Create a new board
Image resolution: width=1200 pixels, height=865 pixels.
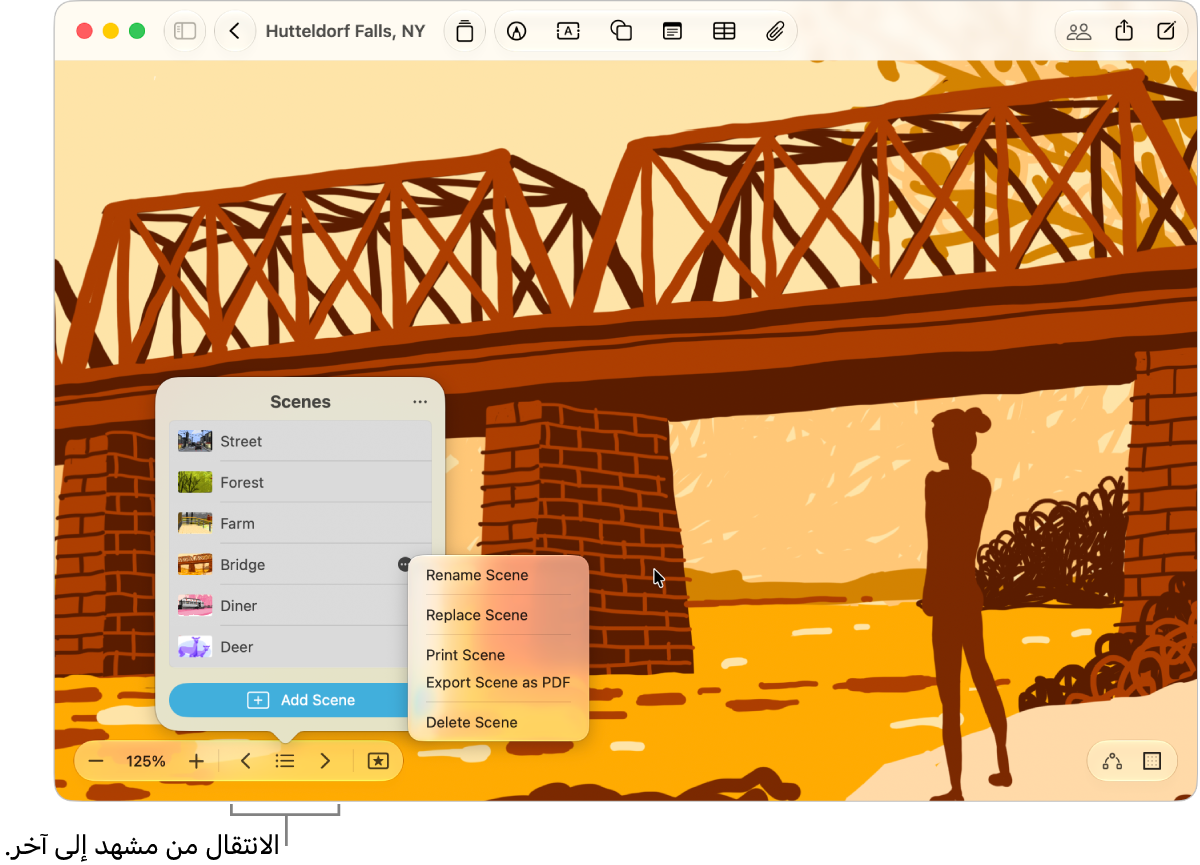(x=1166, y=31)
